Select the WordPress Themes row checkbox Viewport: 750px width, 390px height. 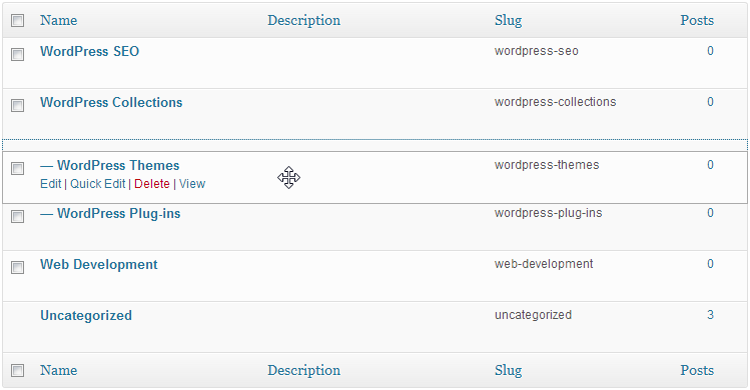point(18,168)
